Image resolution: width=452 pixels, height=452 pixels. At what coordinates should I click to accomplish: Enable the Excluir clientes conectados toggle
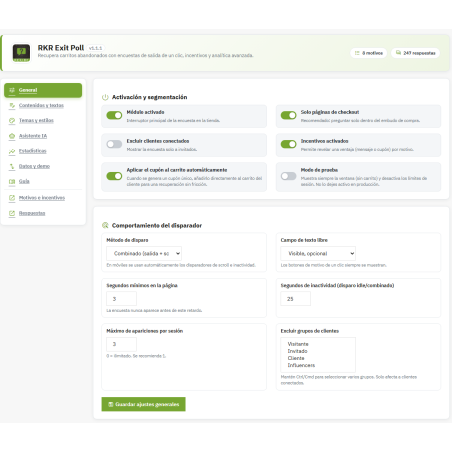click(x=114, y=144)
